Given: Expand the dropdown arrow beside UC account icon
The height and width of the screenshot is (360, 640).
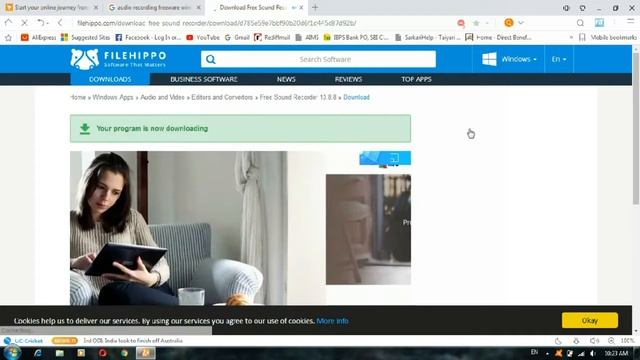Looking at the screenshot, I should pyautogui.click(x=521, y=23).
